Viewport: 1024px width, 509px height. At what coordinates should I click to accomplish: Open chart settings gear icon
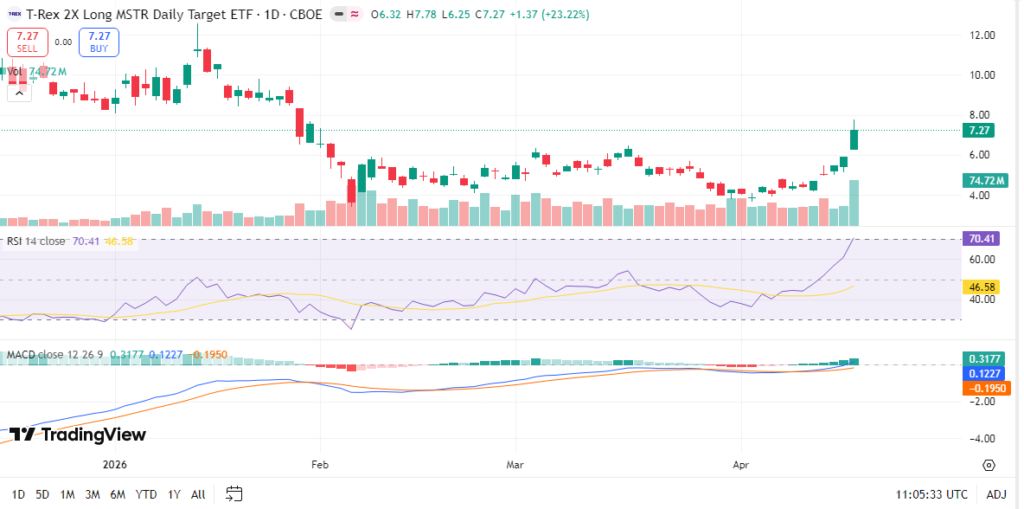988,466
